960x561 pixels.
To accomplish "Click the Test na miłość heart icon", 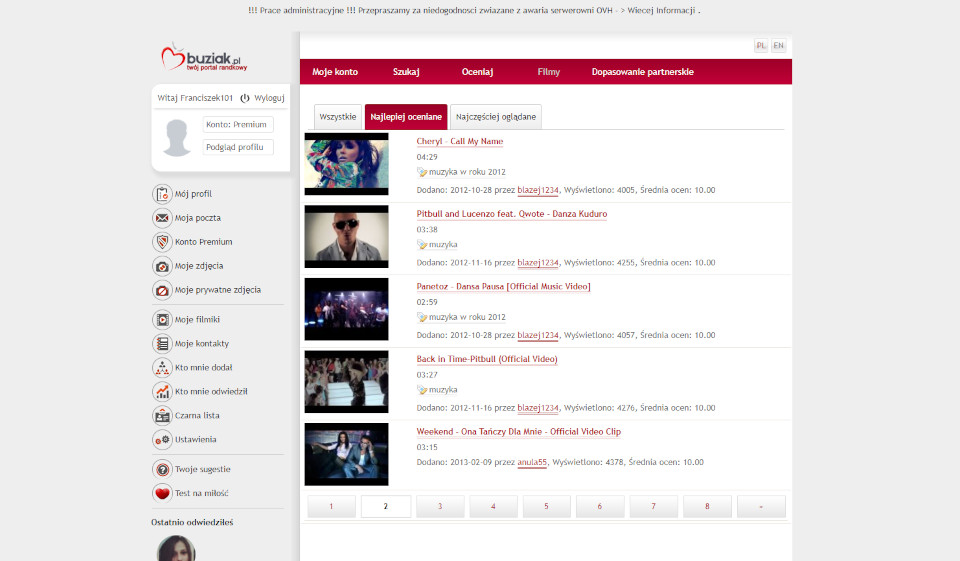I will pos(162,493).
